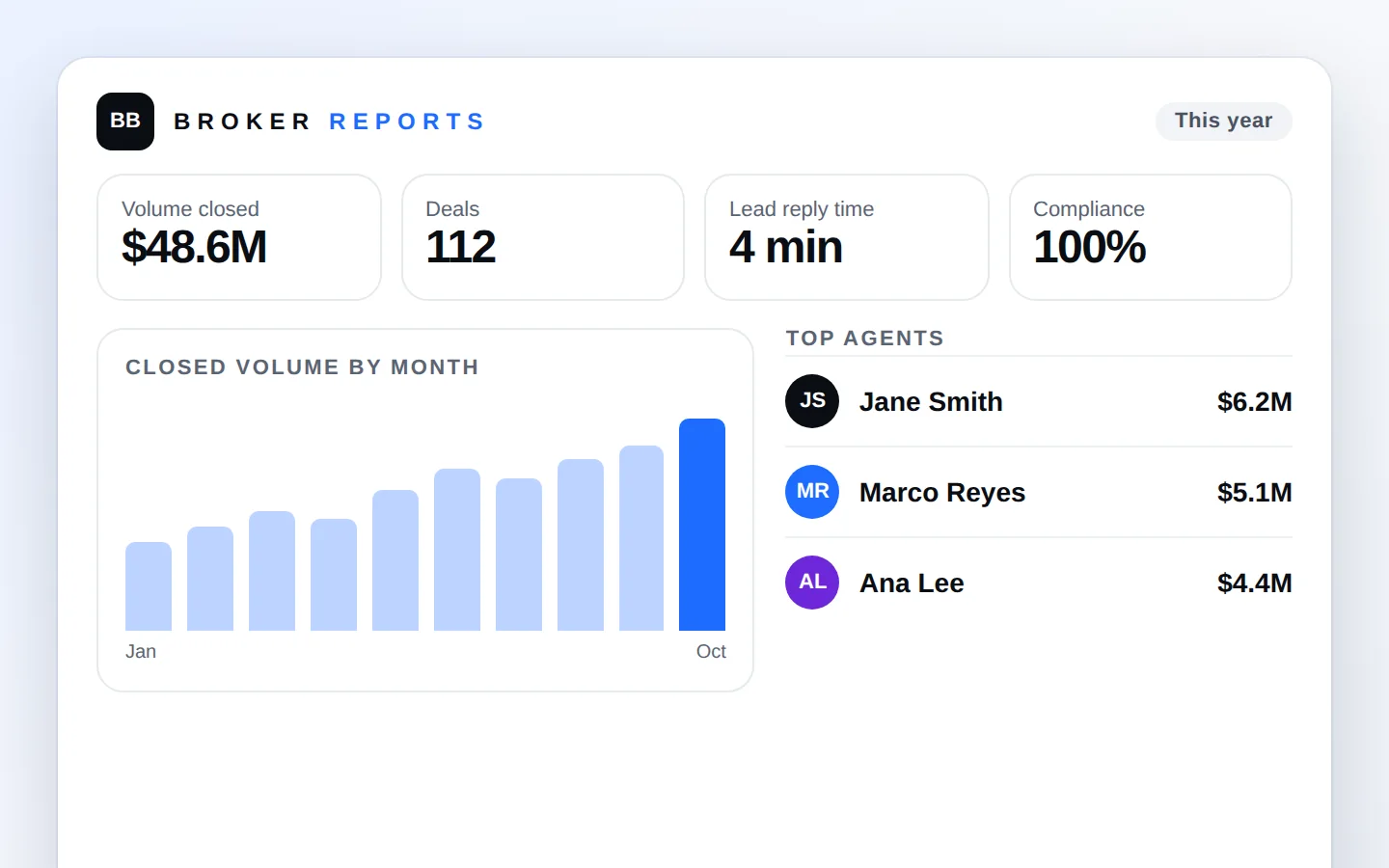The height and width of the screenshot is (868, 1389).
Task: Click the Jan axis label
Action: [x=141, y=651]
